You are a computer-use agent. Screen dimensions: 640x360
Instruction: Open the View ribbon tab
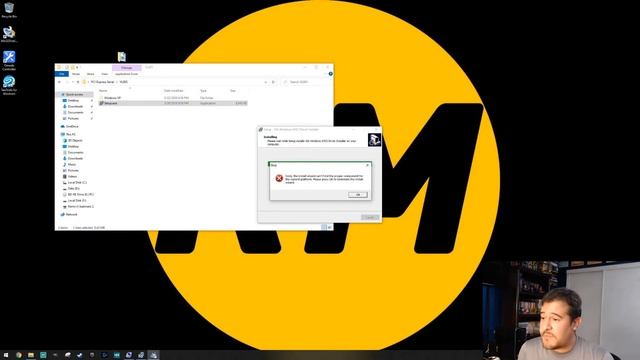coord(104,74)
